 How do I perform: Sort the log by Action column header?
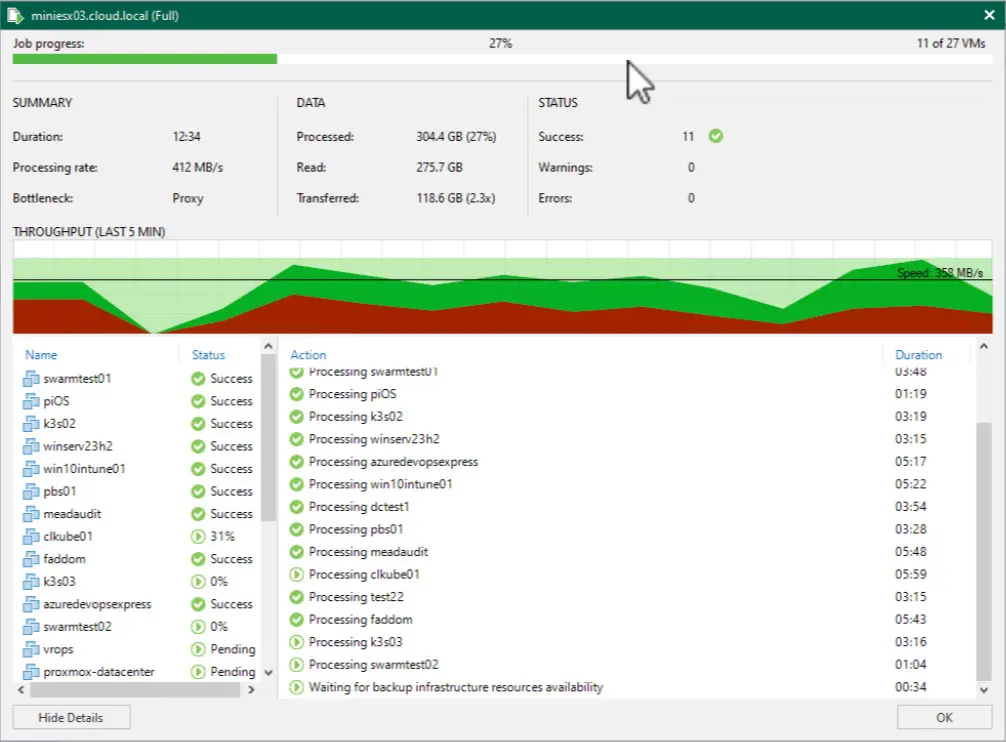[x=308, y=355]
